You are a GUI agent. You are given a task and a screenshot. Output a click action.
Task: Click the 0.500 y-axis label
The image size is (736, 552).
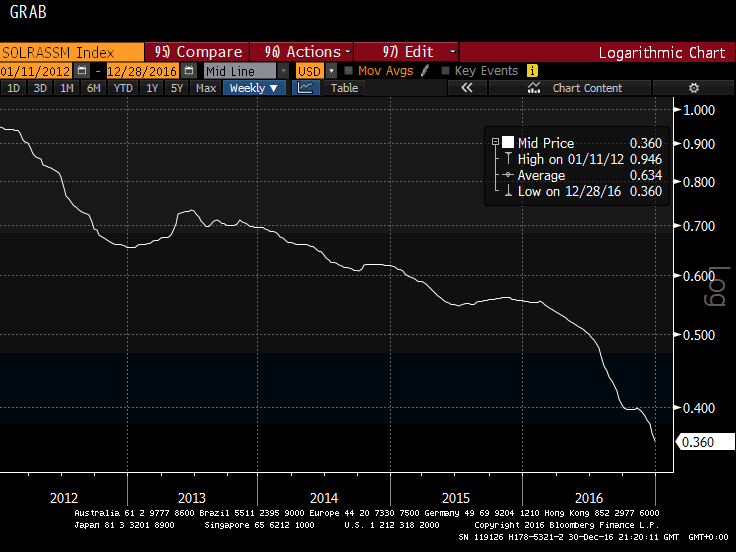click(x=699, y=335)
